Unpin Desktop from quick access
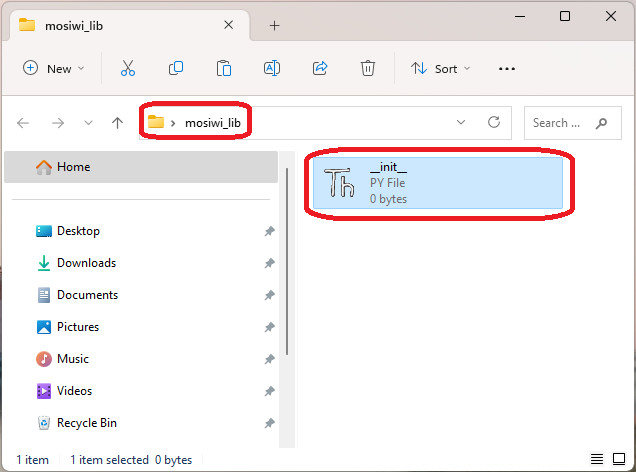Image resolution: width=636 pixels, height=472 pixels. coord(270,231)
